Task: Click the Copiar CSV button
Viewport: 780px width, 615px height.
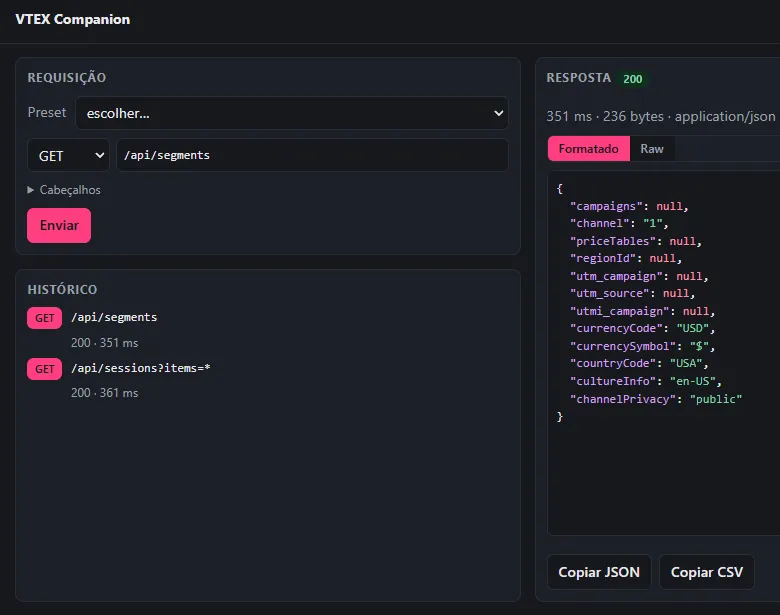Action: click(x=707, y=572)
